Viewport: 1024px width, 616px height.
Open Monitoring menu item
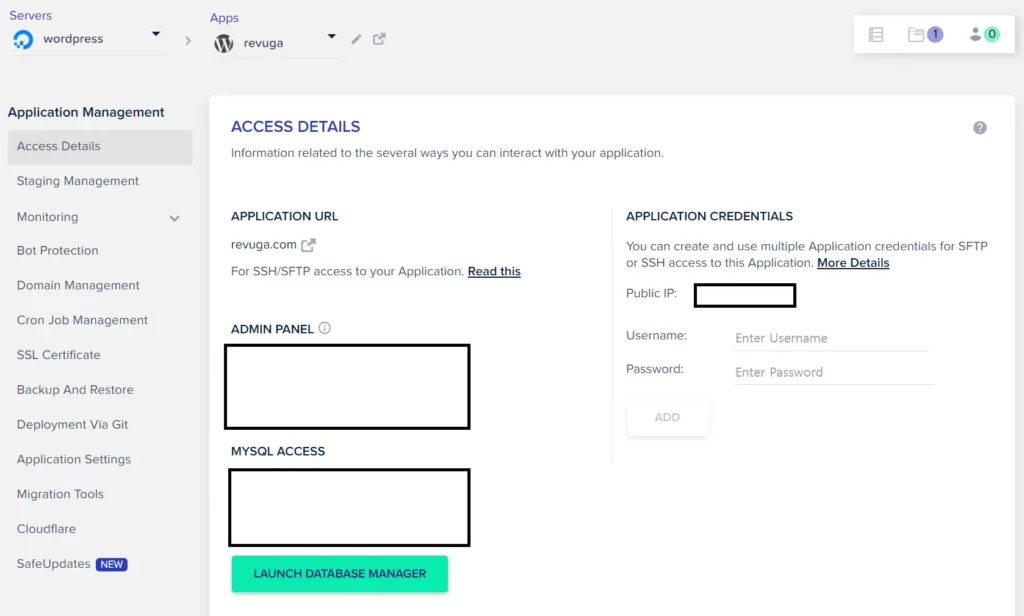coord(47,217)
